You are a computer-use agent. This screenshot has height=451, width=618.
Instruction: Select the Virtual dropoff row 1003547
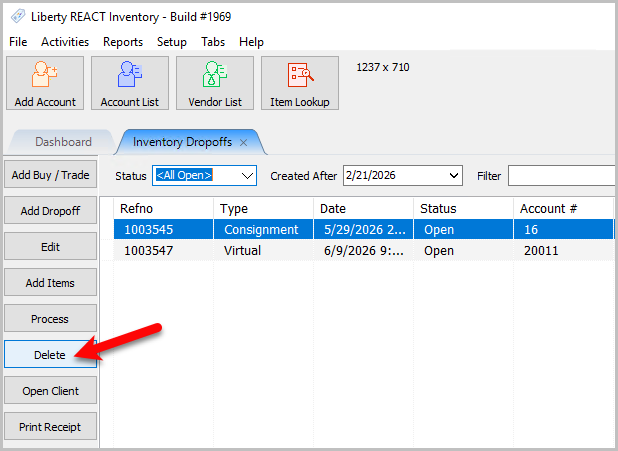click(x=363, y=251)
